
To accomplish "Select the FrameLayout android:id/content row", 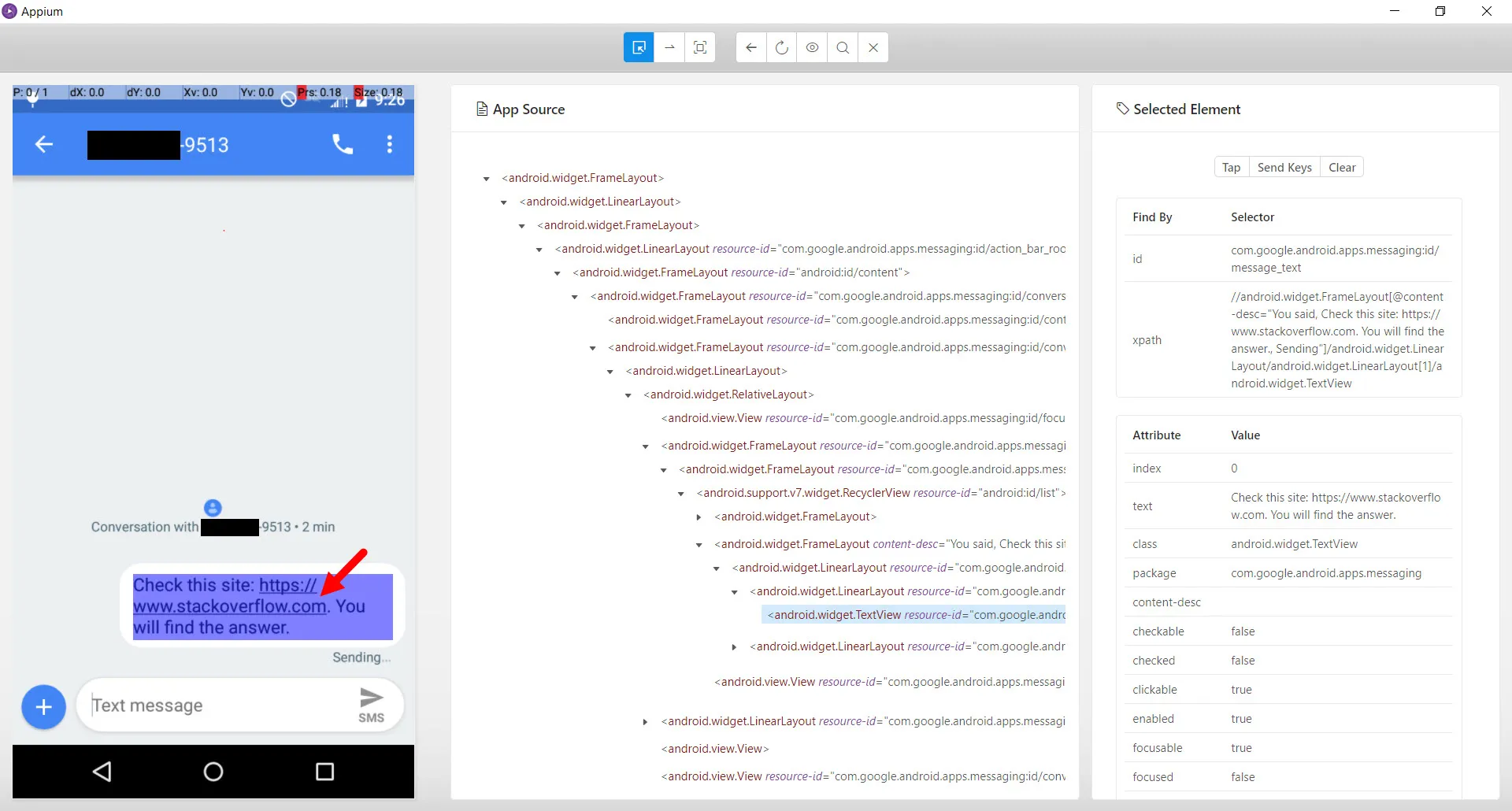I will tap(741, 272).
